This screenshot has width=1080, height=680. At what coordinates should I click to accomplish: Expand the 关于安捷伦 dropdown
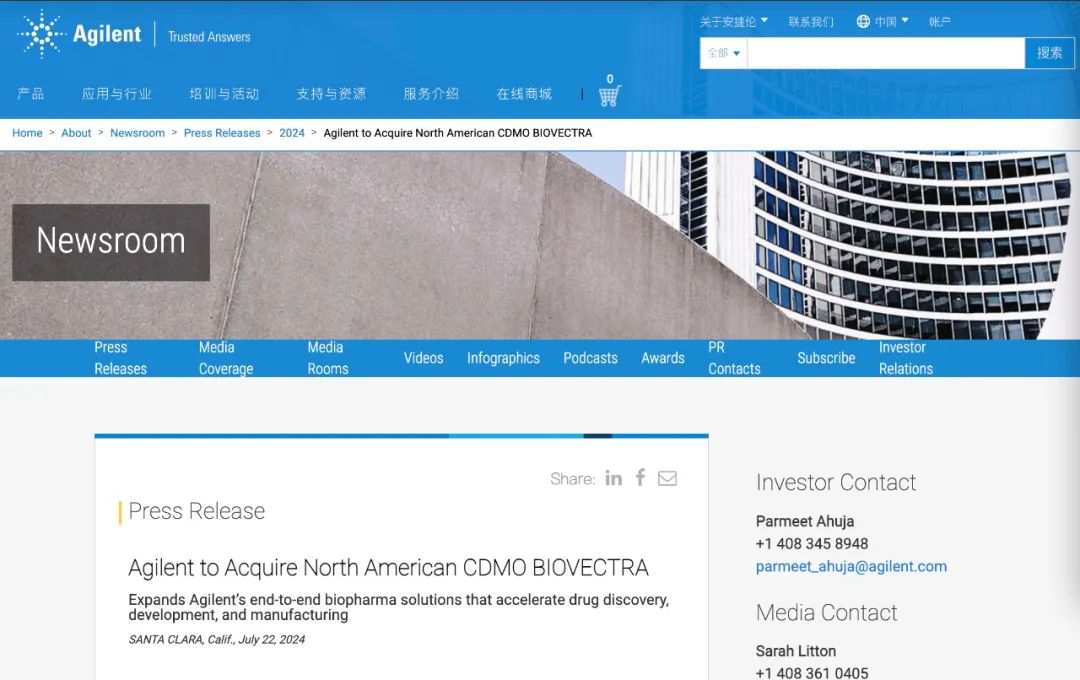tap(733, 21)
